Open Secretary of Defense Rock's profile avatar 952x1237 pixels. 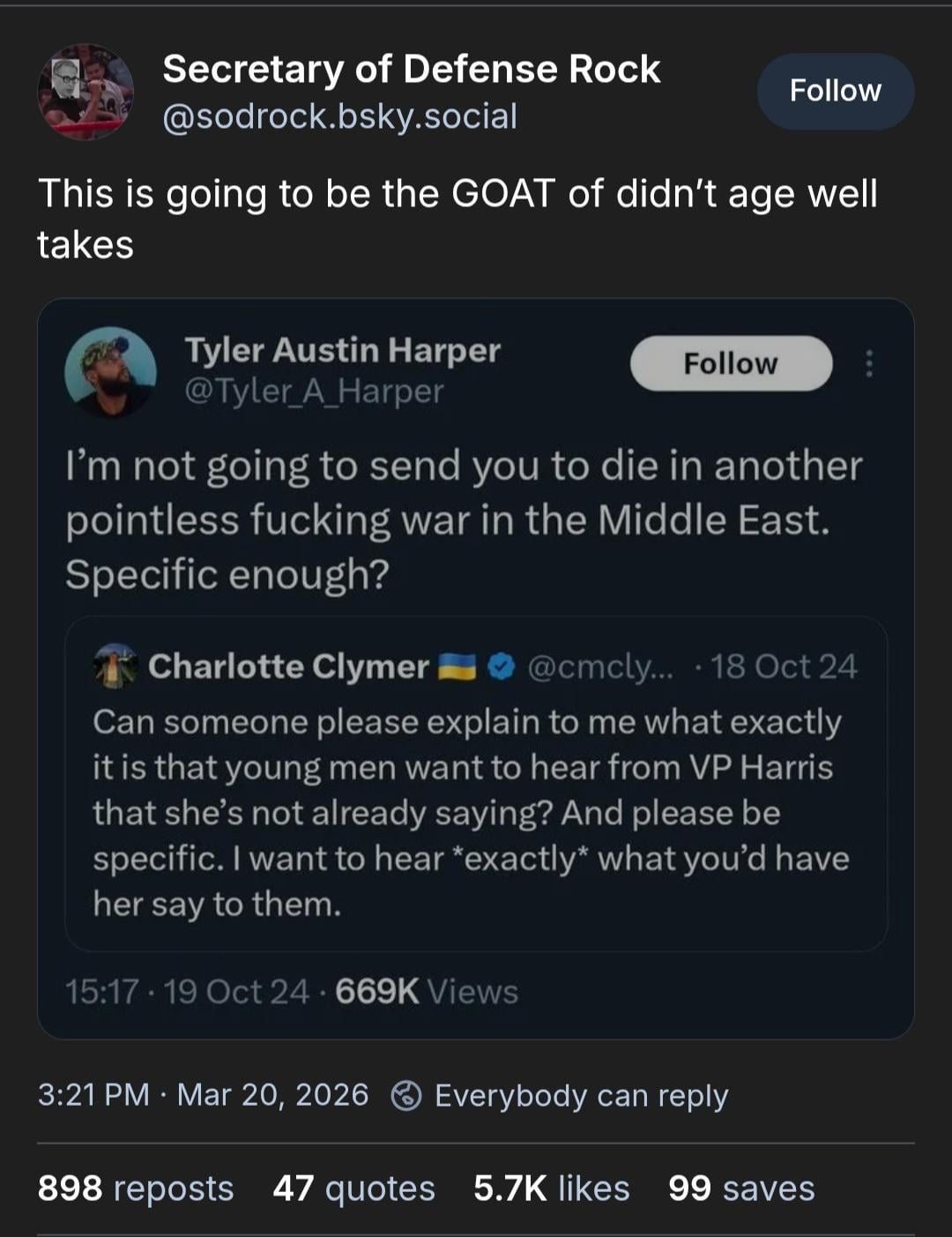pos(86,92)
